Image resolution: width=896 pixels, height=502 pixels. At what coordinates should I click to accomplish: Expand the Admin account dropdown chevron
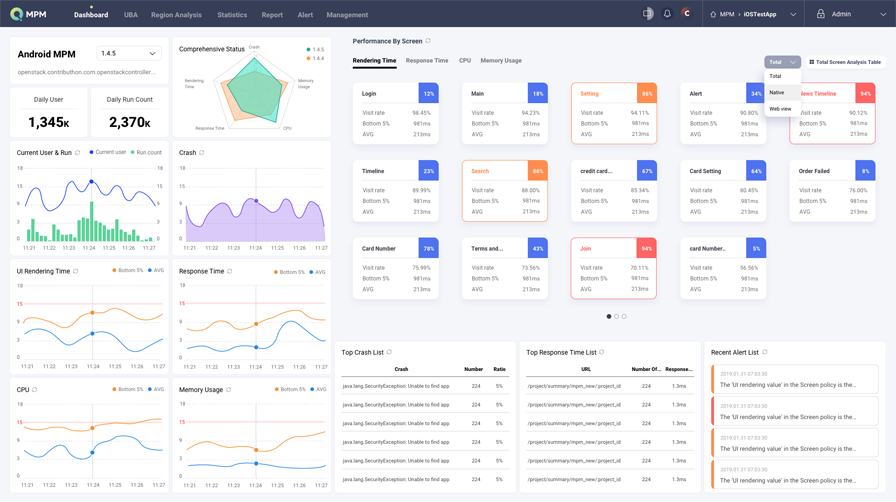(883, 14)
